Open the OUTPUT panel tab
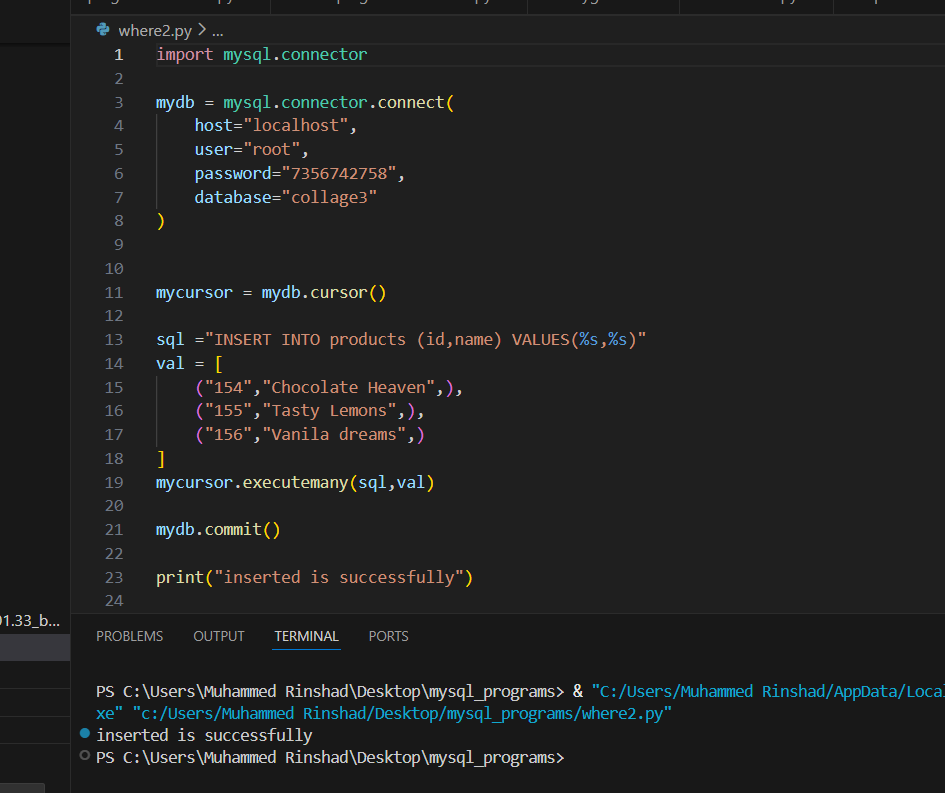 pyautogui.click(x=218, y=636)
